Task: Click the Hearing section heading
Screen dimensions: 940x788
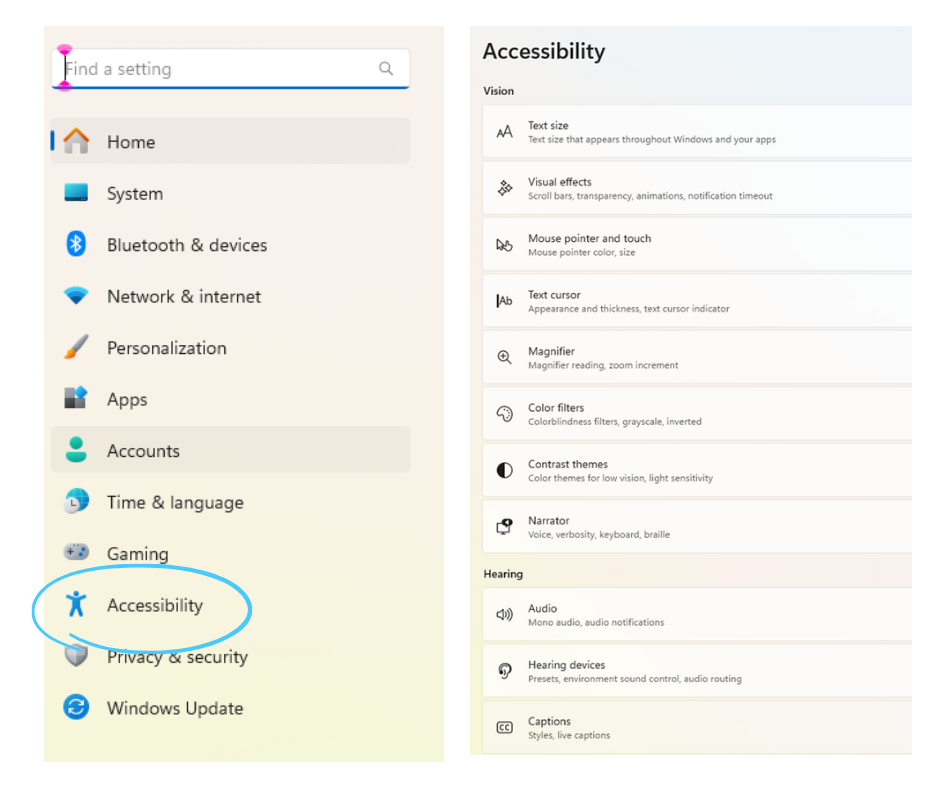Action: tap(503, 574)
